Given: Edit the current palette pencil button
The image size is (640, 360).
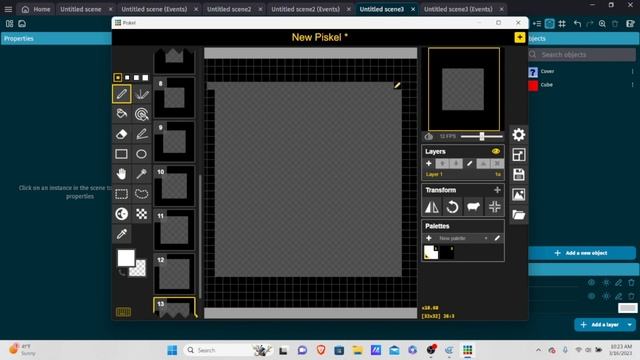Looking at the screenshot, I should pos(497,238).
